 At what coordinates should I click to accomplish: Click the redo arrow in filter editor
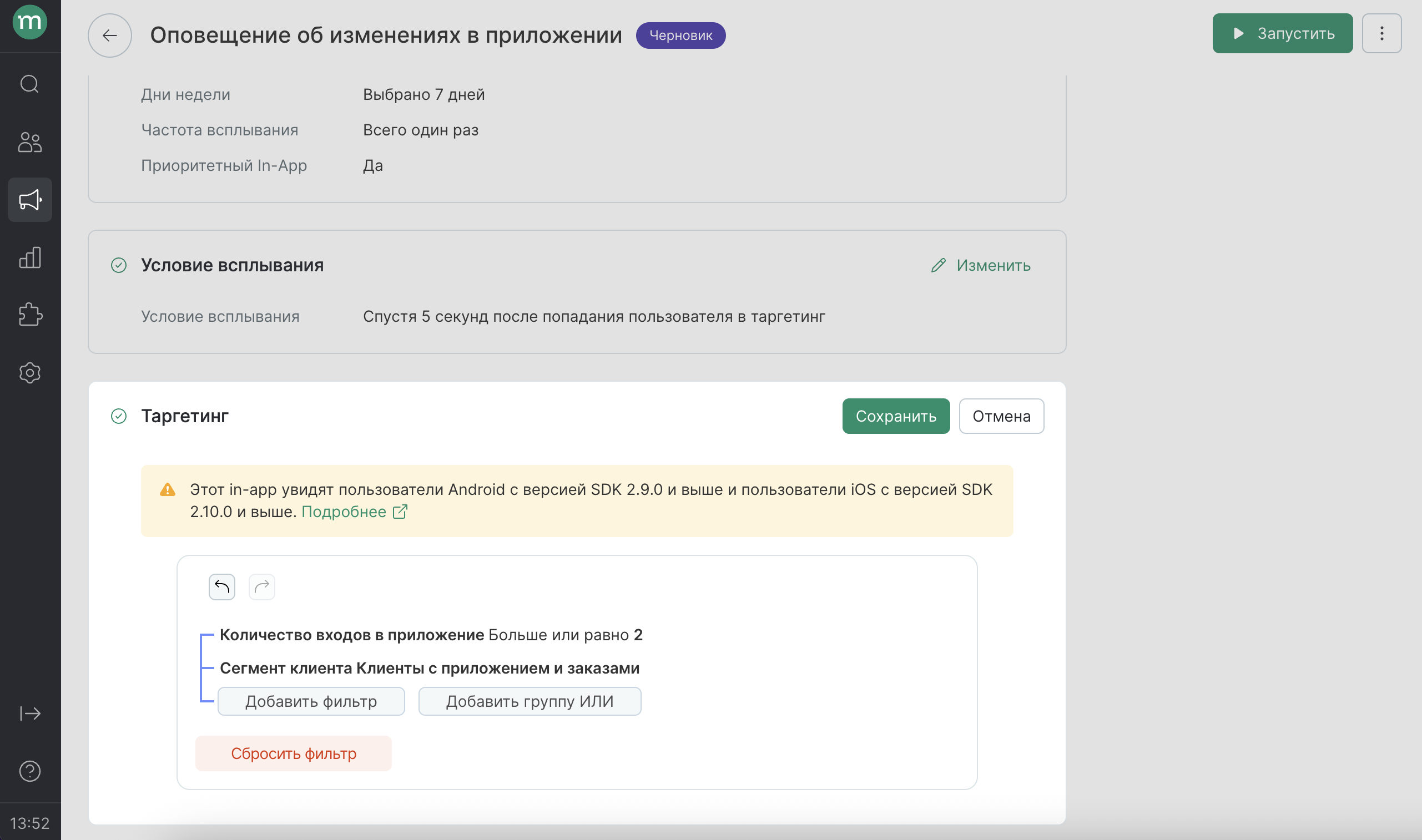click(261, 587)
